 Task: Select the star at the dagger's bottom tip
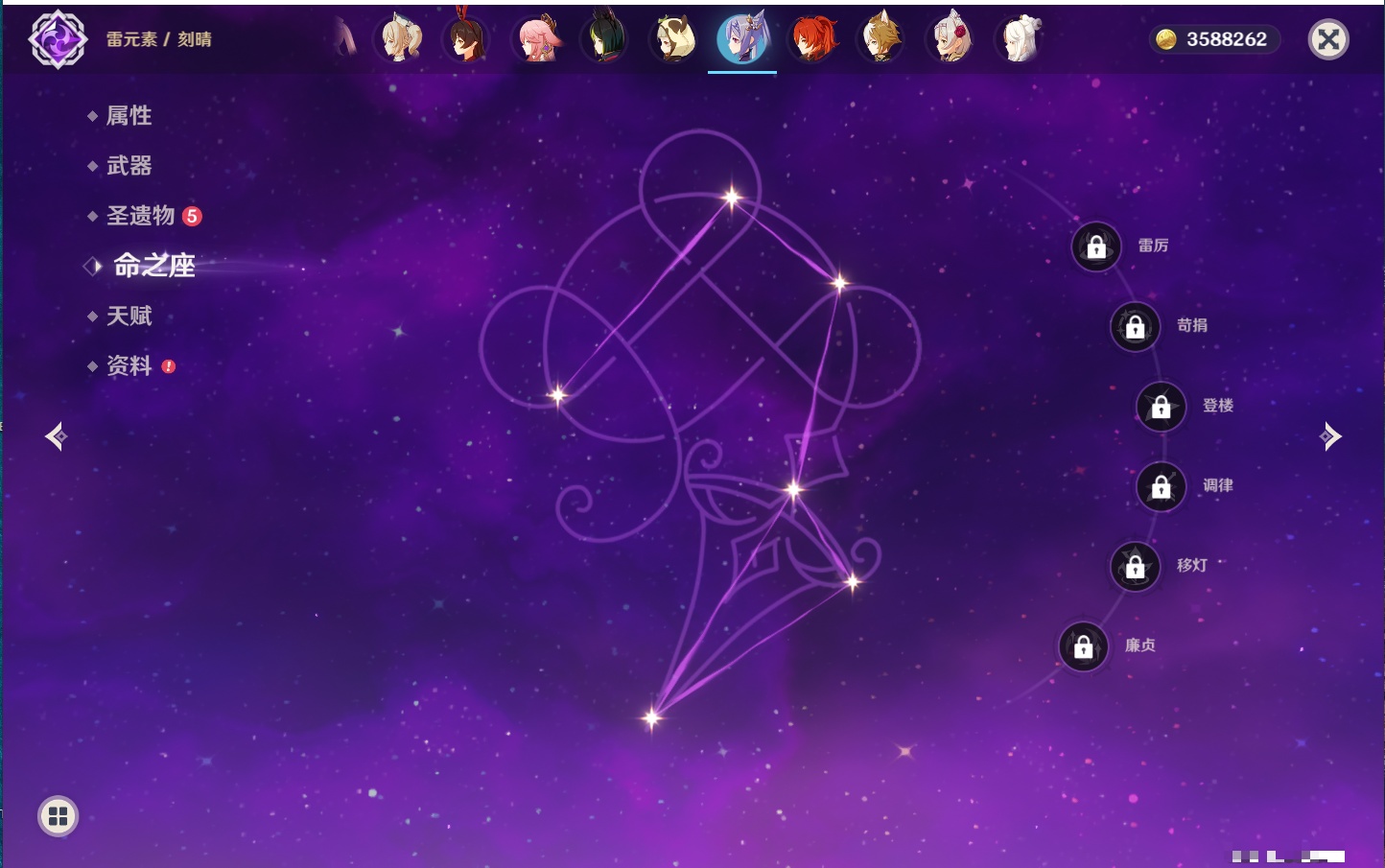pos(652,717)
